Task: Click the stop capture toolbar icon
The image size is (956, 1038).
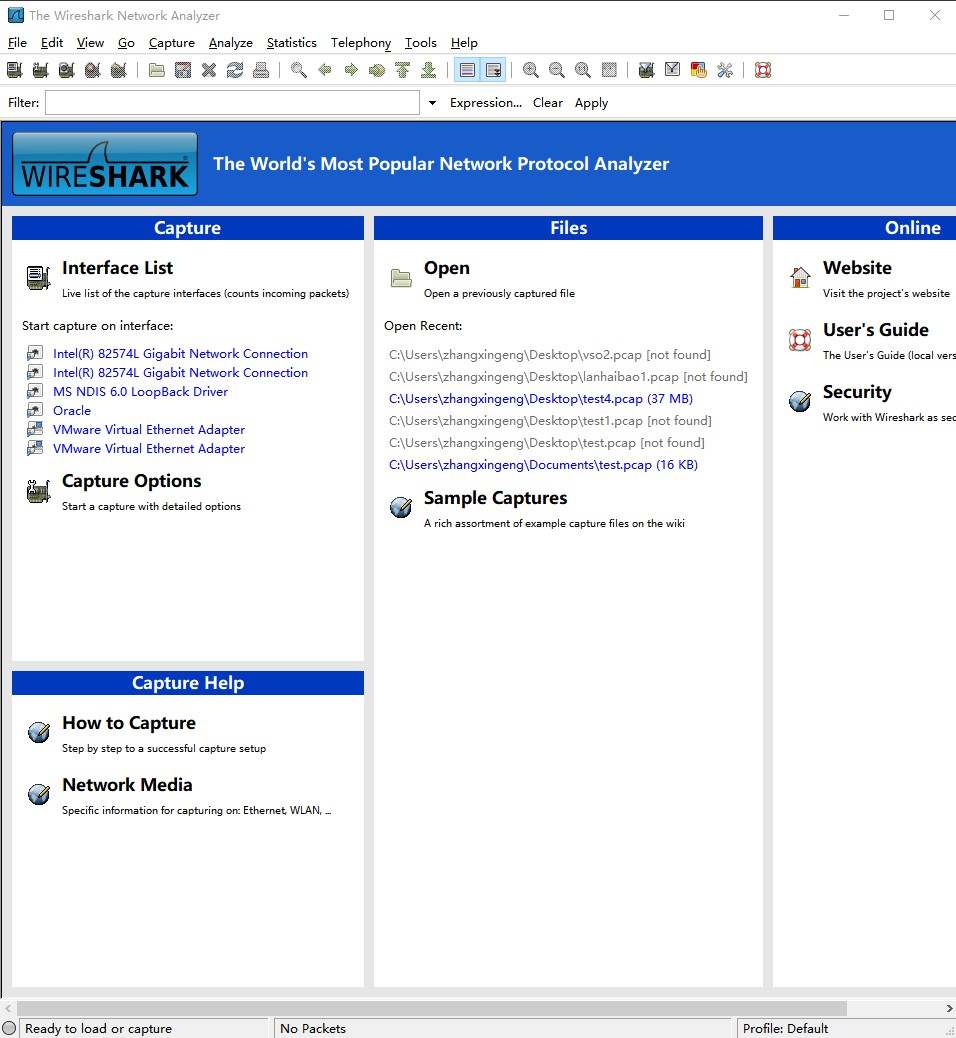Action: (x=93, y=70)
